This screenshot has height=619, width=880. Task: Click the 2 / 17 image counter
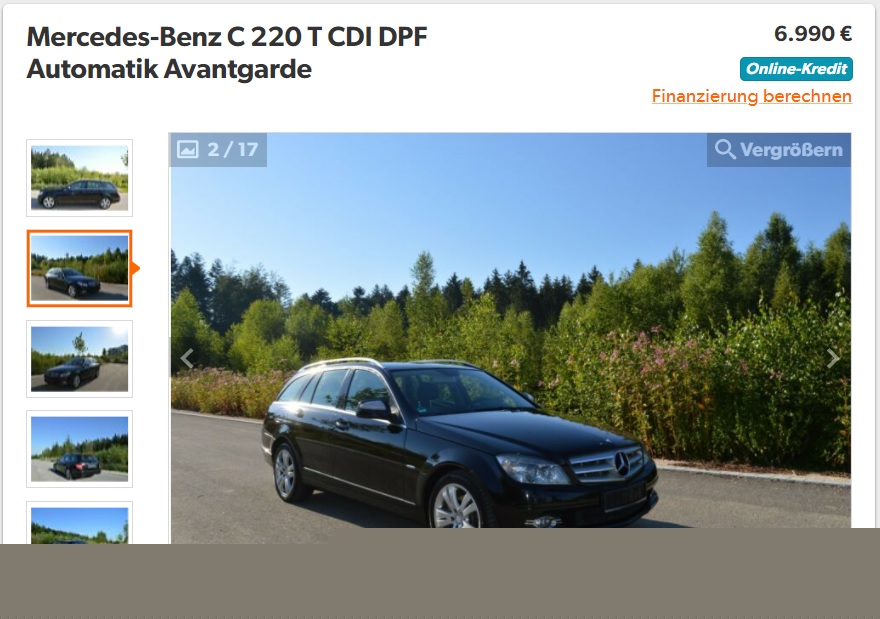(232, 149)
